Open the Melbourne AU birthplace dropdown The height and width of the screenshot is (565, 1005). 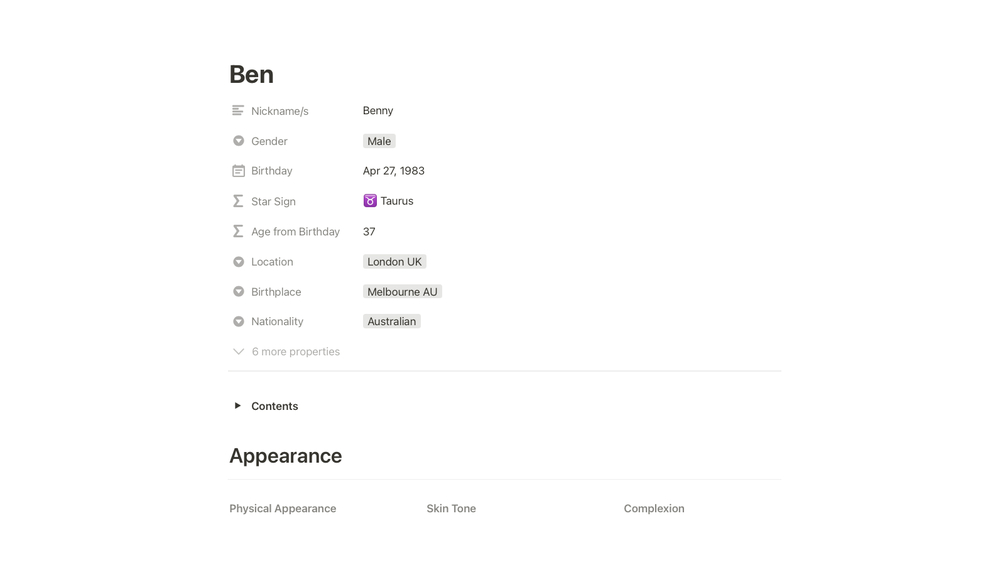coord(402,292)
